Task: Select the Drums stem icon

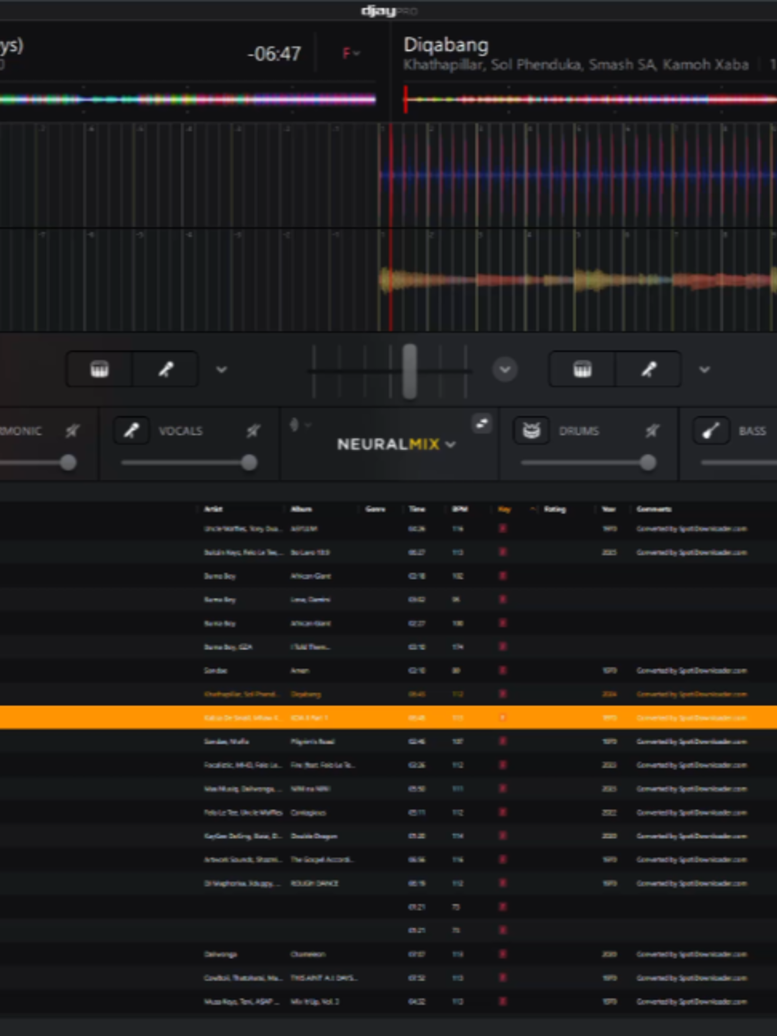Action: (x=532, y=431)
